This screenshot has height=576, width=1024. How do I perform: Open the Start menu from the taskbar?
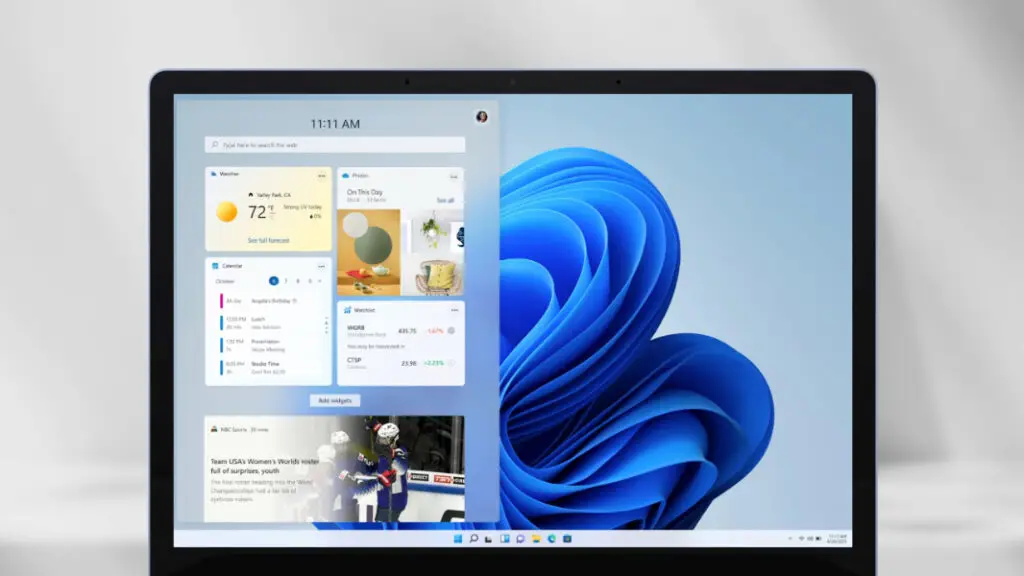(458, 541)
